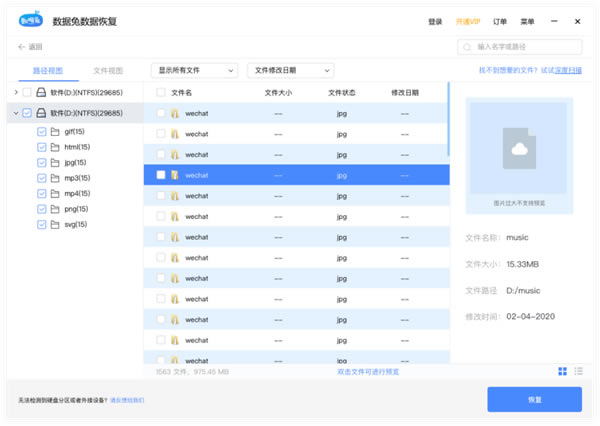
Task: Click the 15.33MB file size value
Action: 522,264
